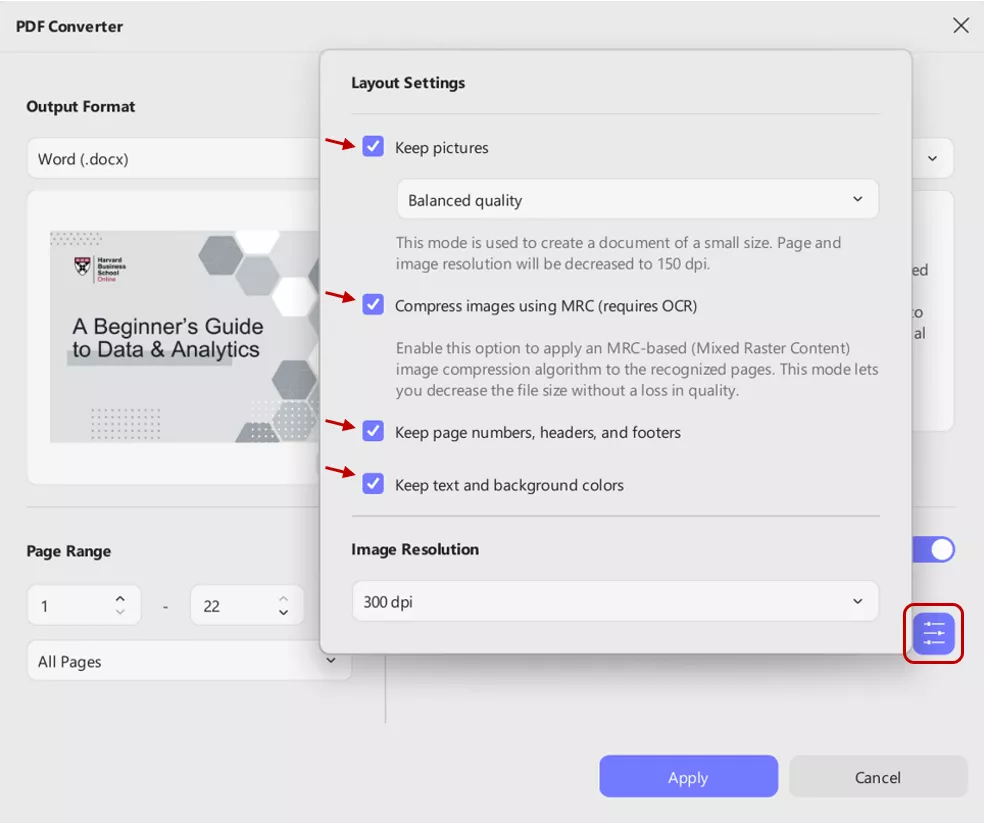Turn off the purple toggle switch
The image size is (984, 823).
(934, 550)
